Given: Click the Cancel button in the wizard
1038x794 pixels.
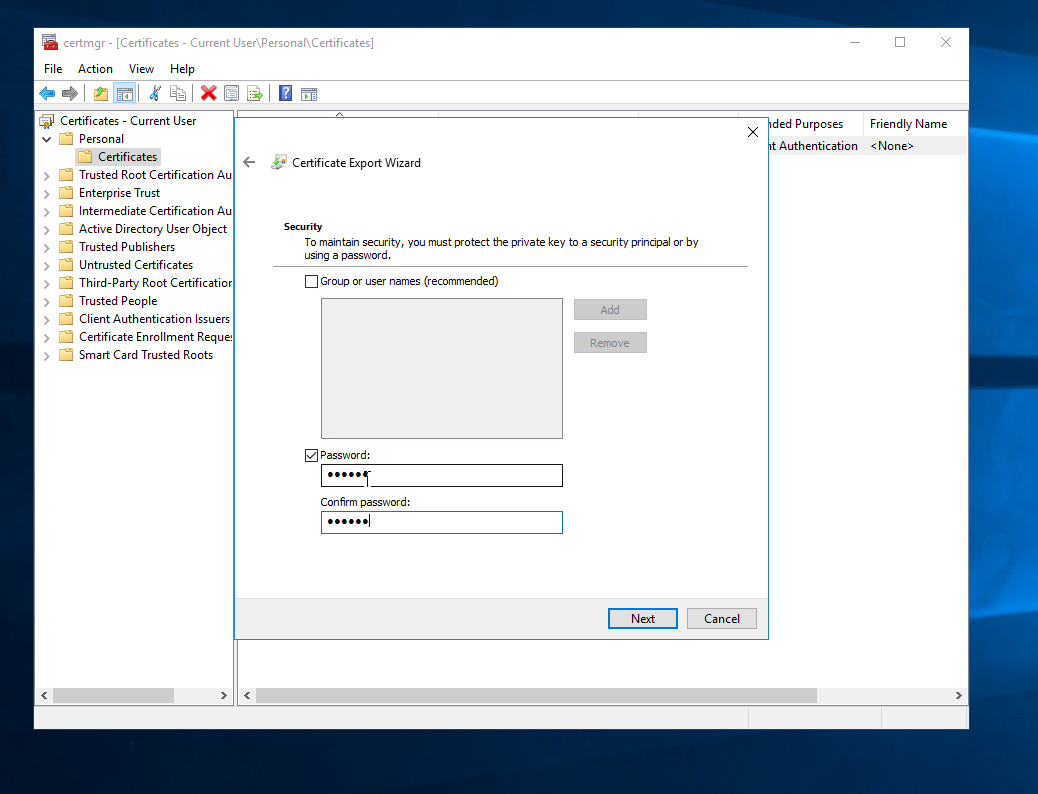Looking at the screenshot, I should coord(722,619).
